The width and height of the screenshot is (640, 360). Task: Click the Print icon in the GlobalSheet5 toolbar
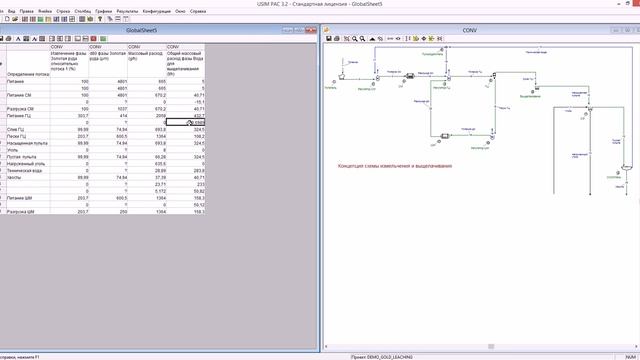tap(9, 39)
